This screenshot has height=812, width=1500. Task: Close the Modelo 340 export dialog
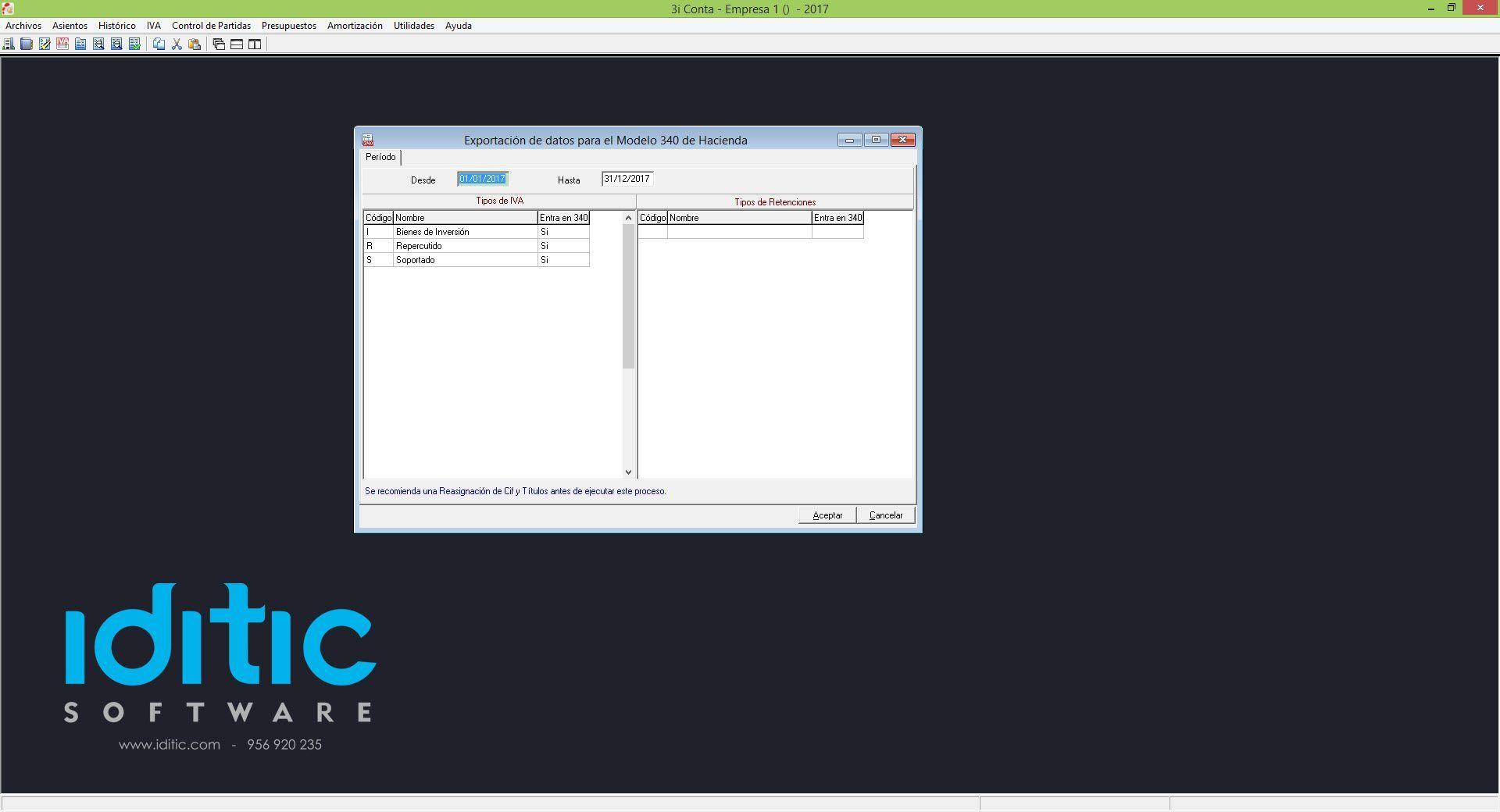(x=903, y=140)
